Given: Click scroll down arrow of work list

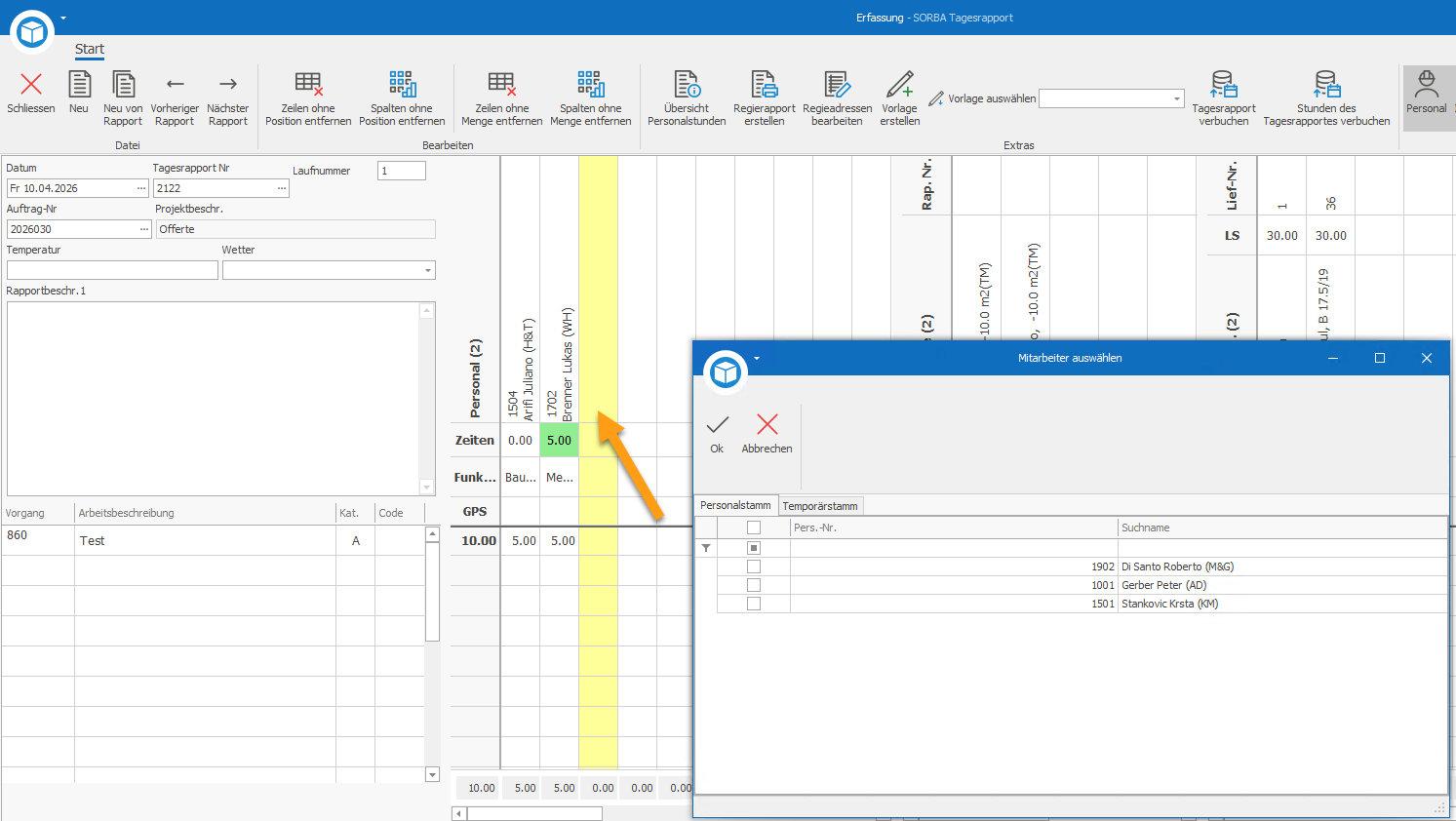Looking at the screenshot, I should [433, 775].
